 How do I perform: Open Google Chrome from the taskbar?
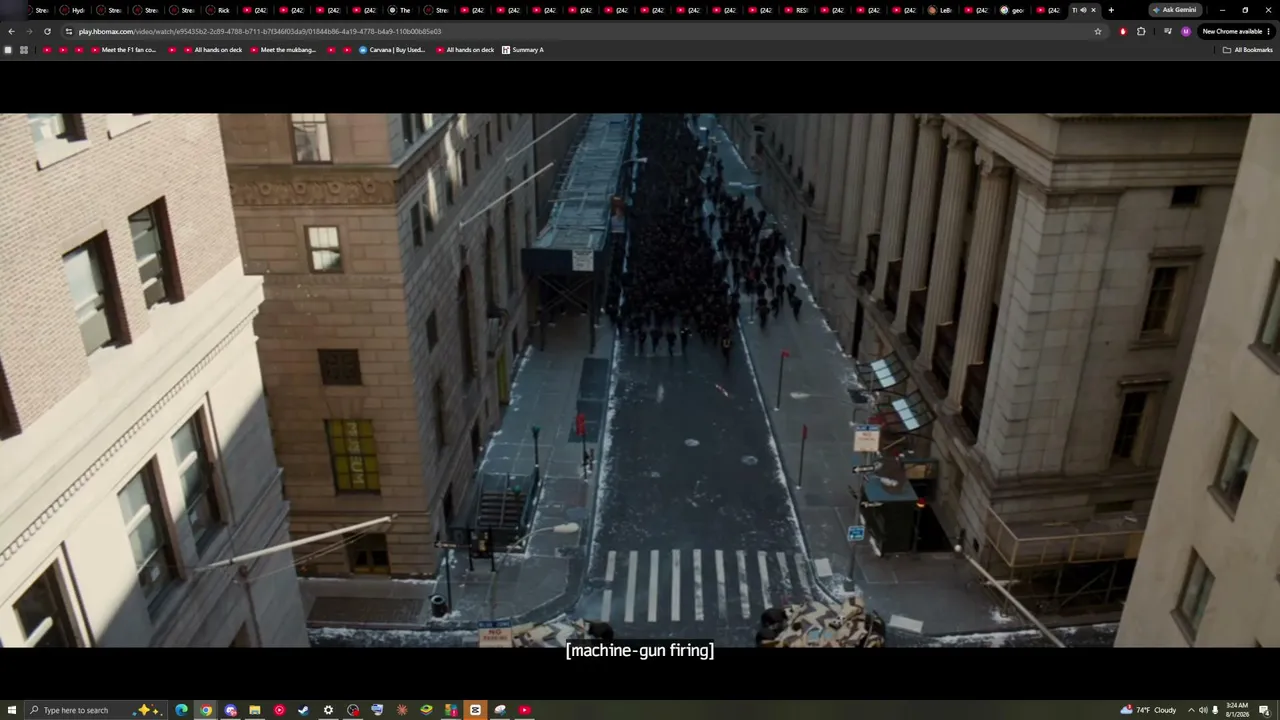206,710
